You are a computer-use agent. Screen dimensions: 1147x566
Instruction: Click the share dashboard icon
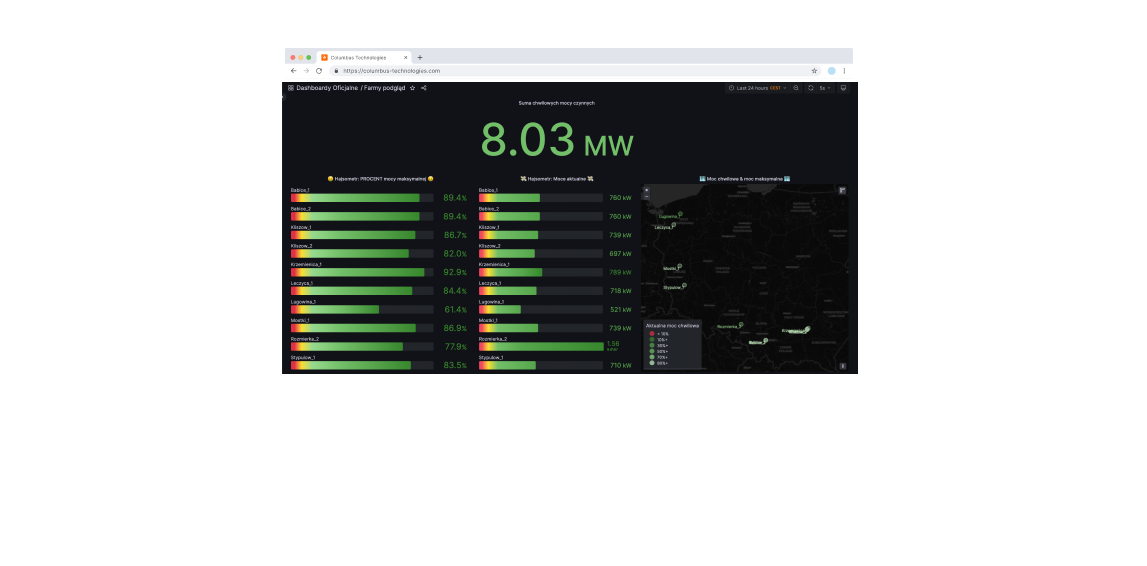pyautogui.click(x=424, y=88)
